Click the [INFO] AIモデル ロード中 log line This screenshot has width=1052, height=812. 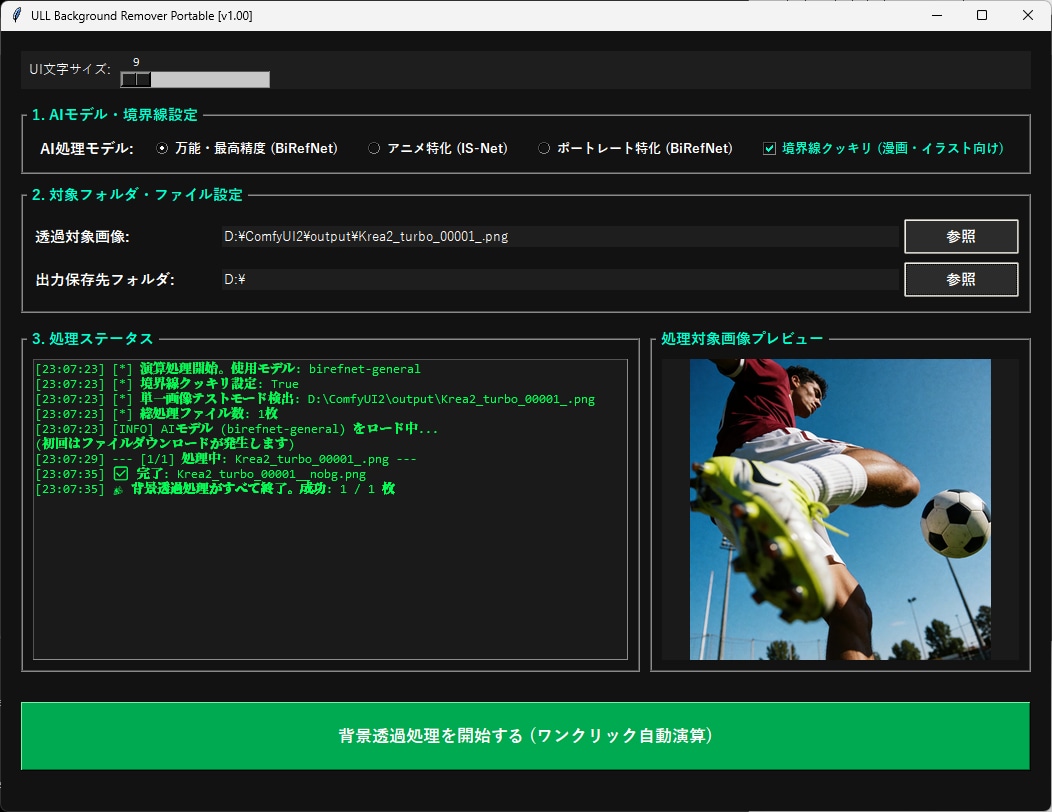click(236, 429)
